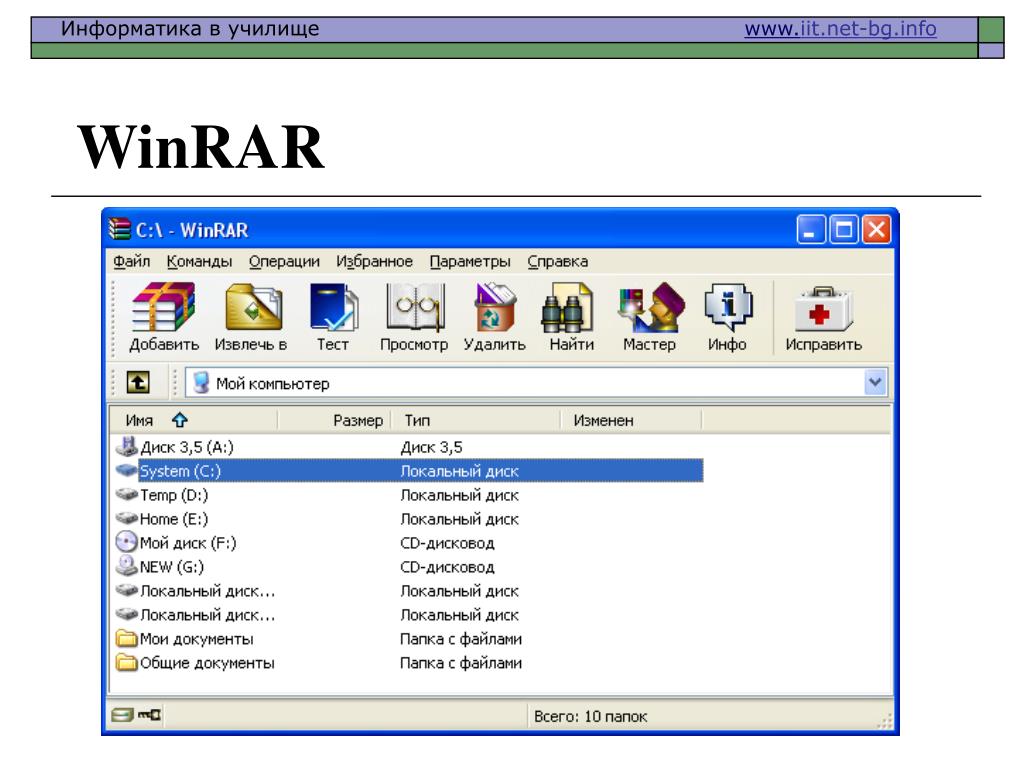Maximize the WinRAR window
This screenshot has height=768, width=1024.
pyautogui.click(x=843, y=230)
